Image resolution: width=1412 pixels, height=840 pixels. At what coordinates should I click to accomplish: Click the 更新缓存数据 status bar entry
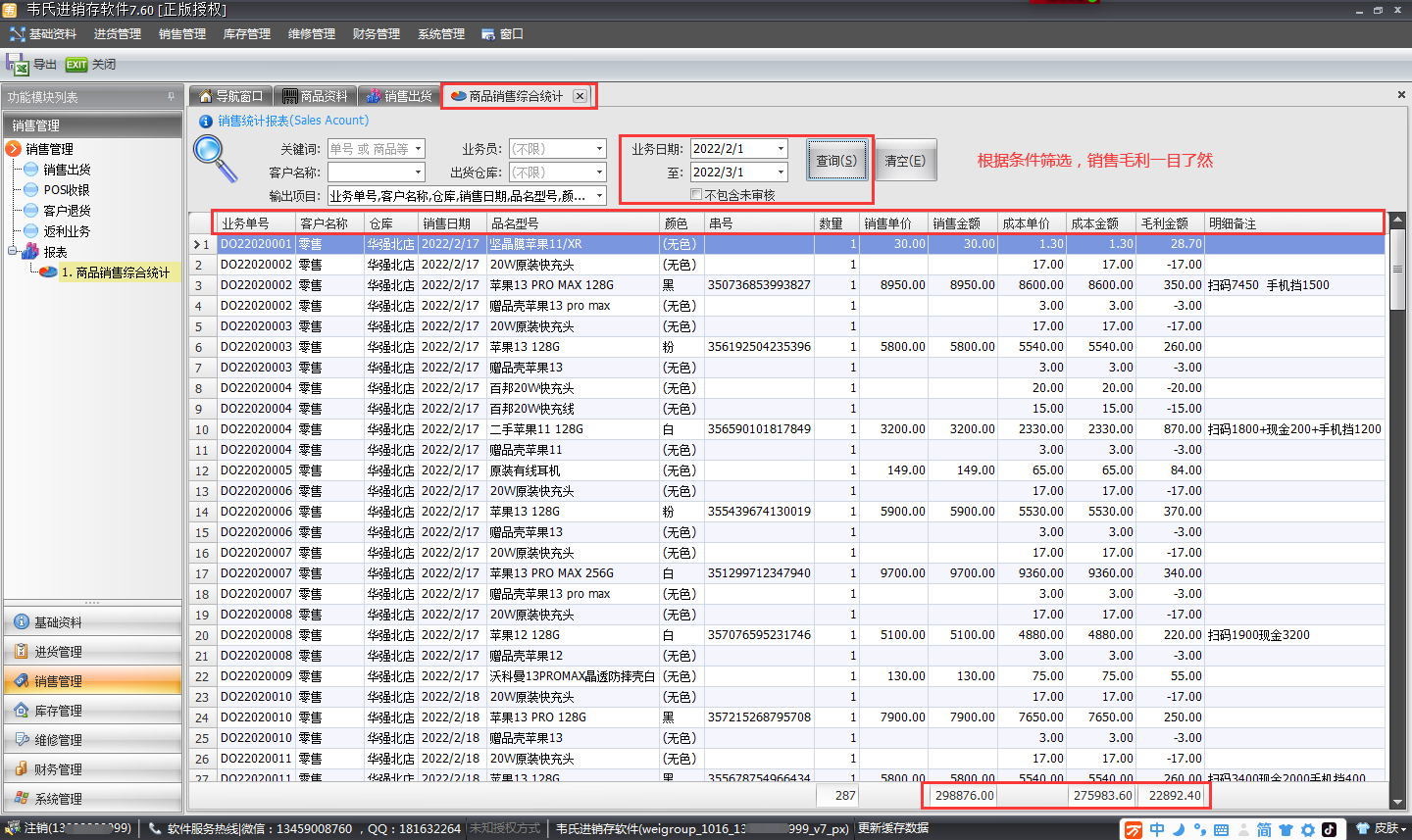click(893, 829)
